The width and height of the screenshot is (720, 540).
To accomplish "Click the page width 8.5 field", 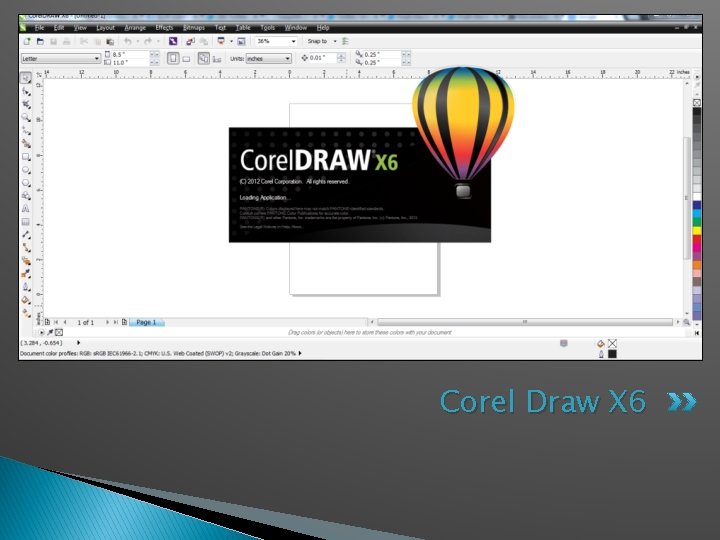I will (x=130, y=54).
